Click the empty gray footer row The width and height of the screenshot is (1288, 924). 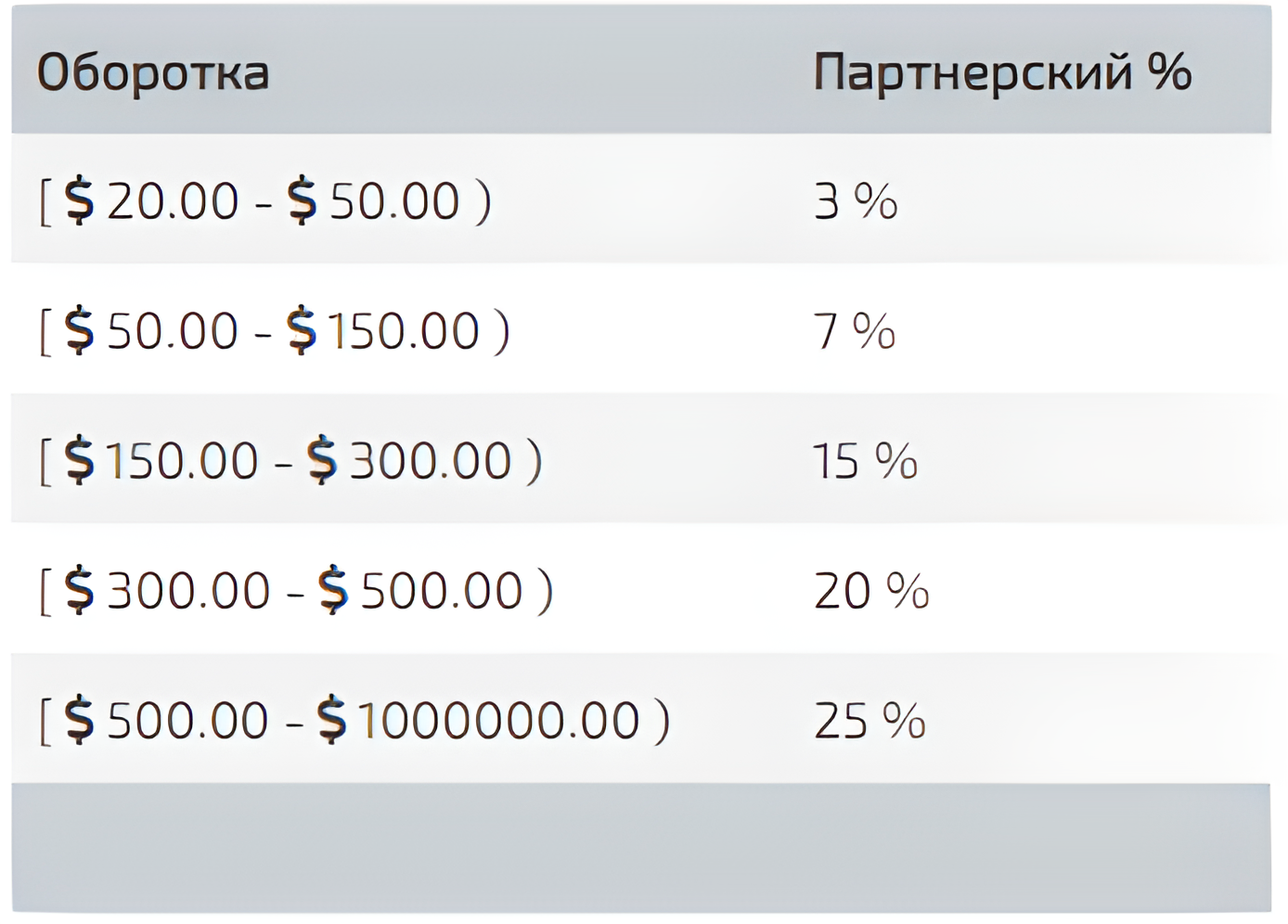(x=641, y=847)
